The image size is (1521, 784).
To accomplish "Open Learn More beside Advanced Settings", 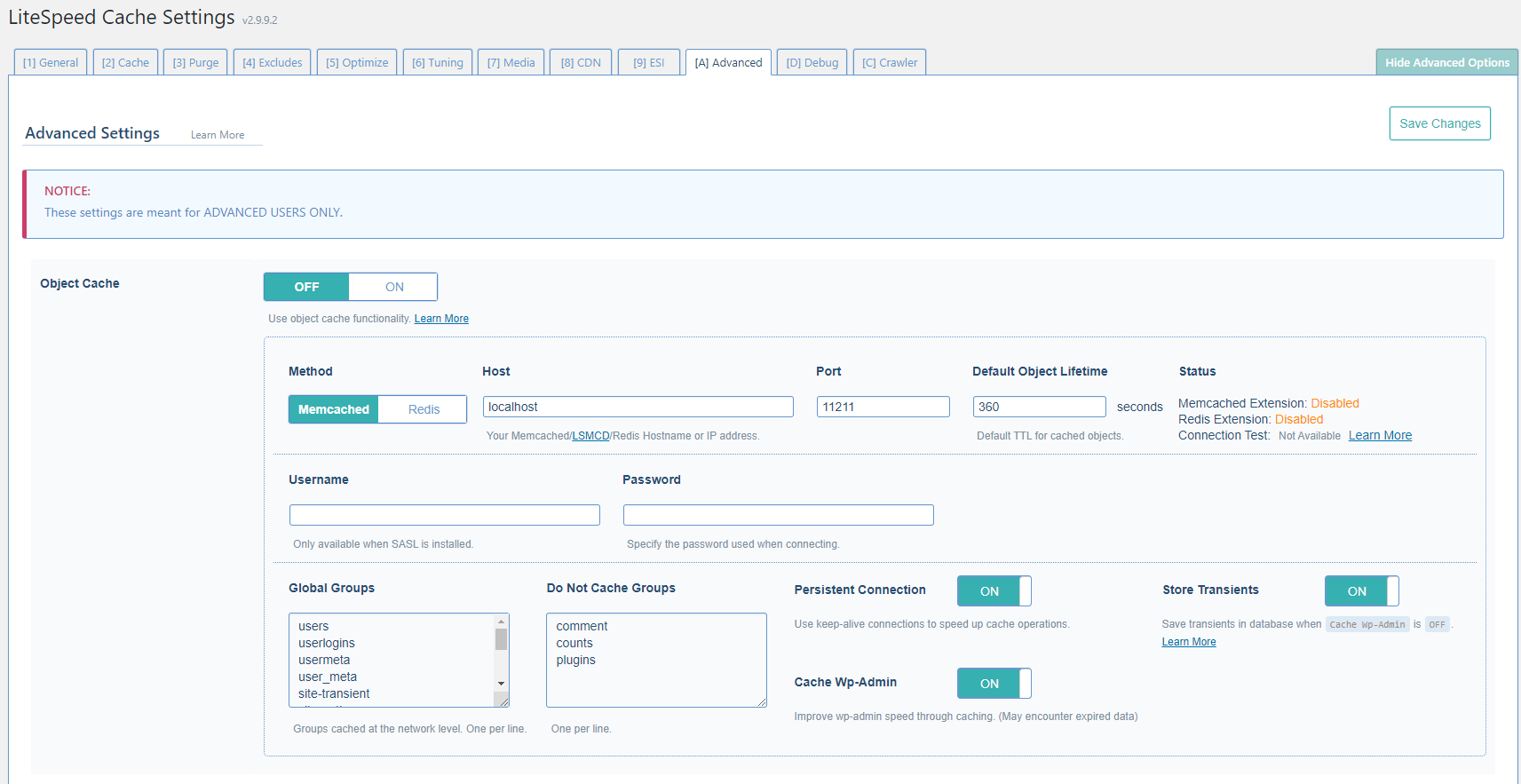I will pos(218,135).
